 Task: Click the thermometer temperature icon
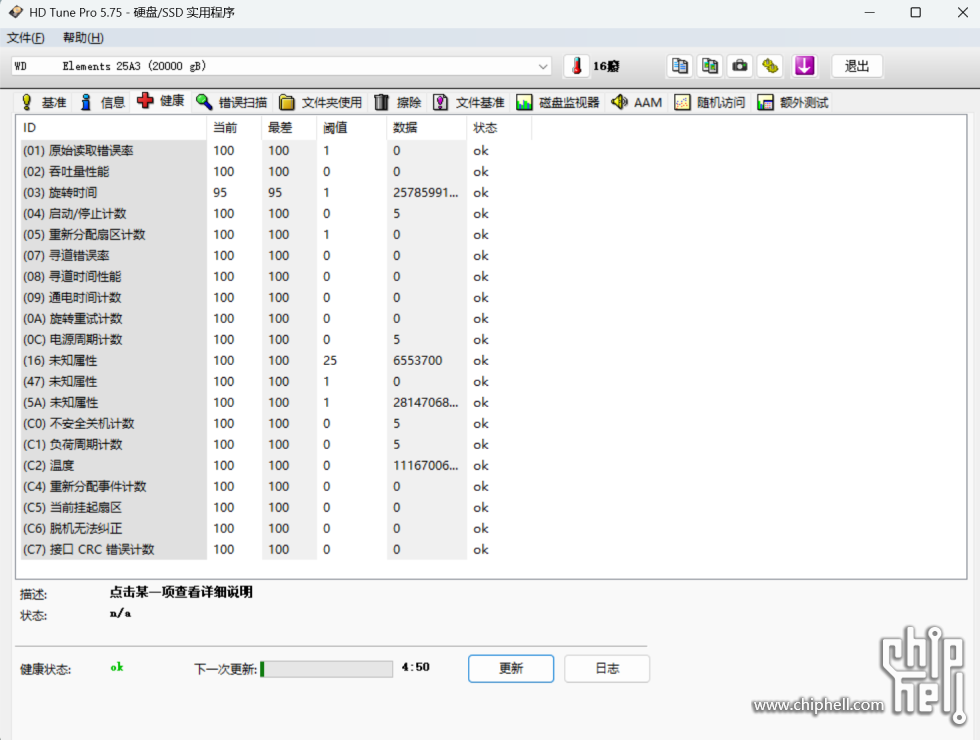(577, 66)
